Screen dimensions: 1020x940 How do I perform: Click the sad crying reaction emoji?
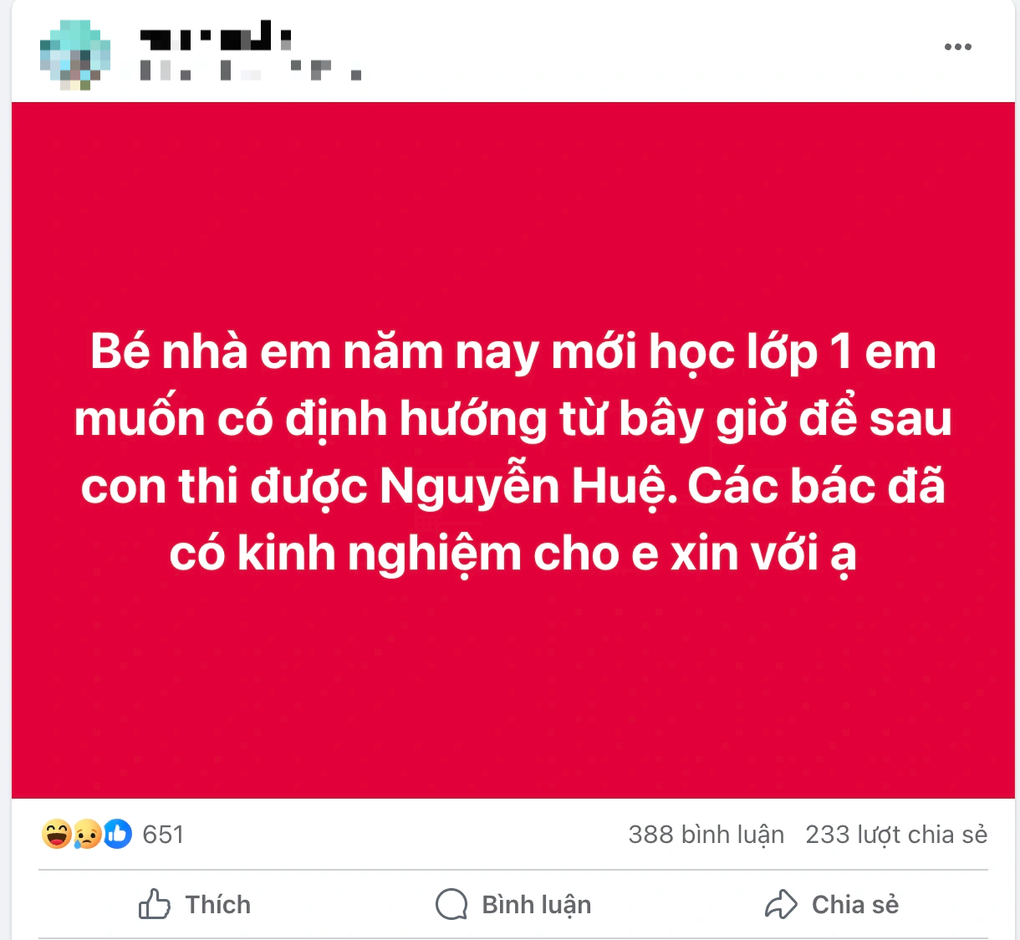pos(87,834)
